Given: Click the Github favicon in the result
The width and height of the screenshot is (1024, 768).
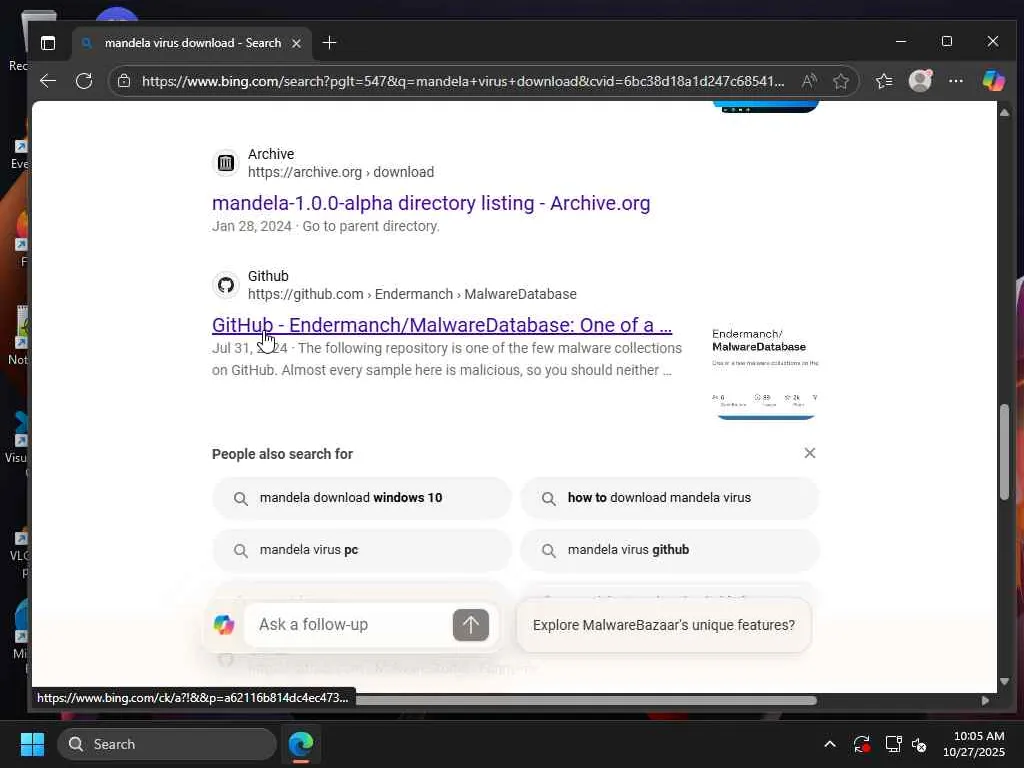Looking at the screenshot, I should pos(226,285).
